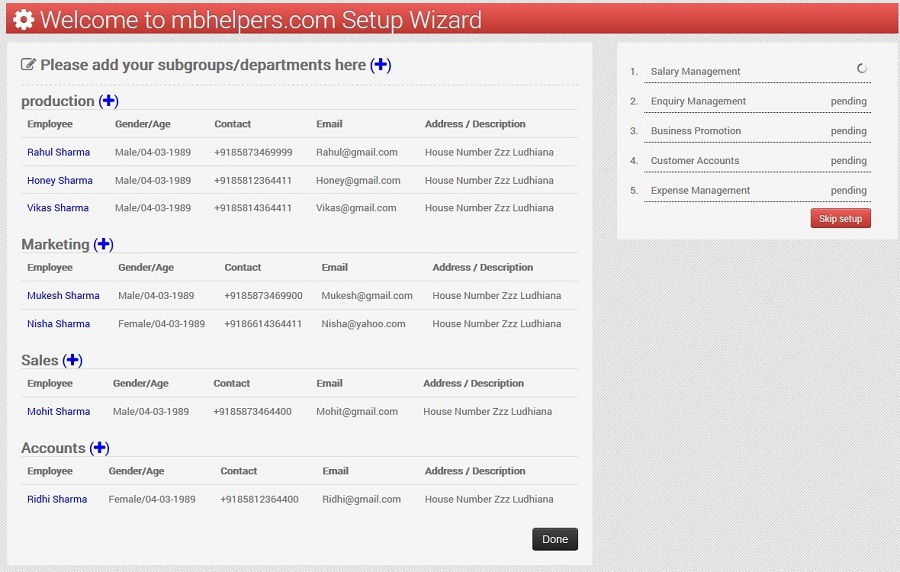The width and height of the screenshot is (900, 572).
Task: Open Honey Sharma employee record
Action: click(59, 181)
